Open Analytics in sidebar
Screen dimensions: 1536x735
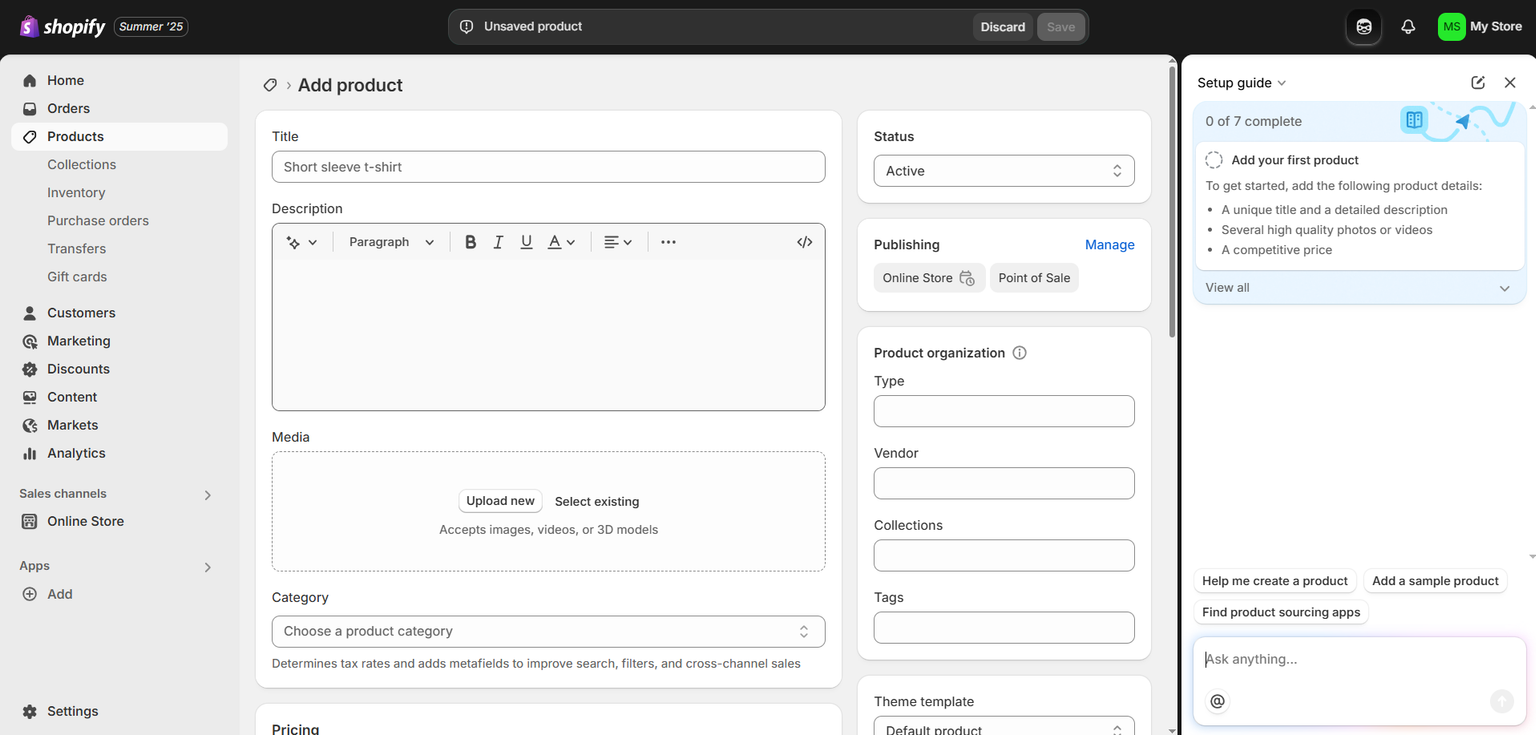coord(119,453)
